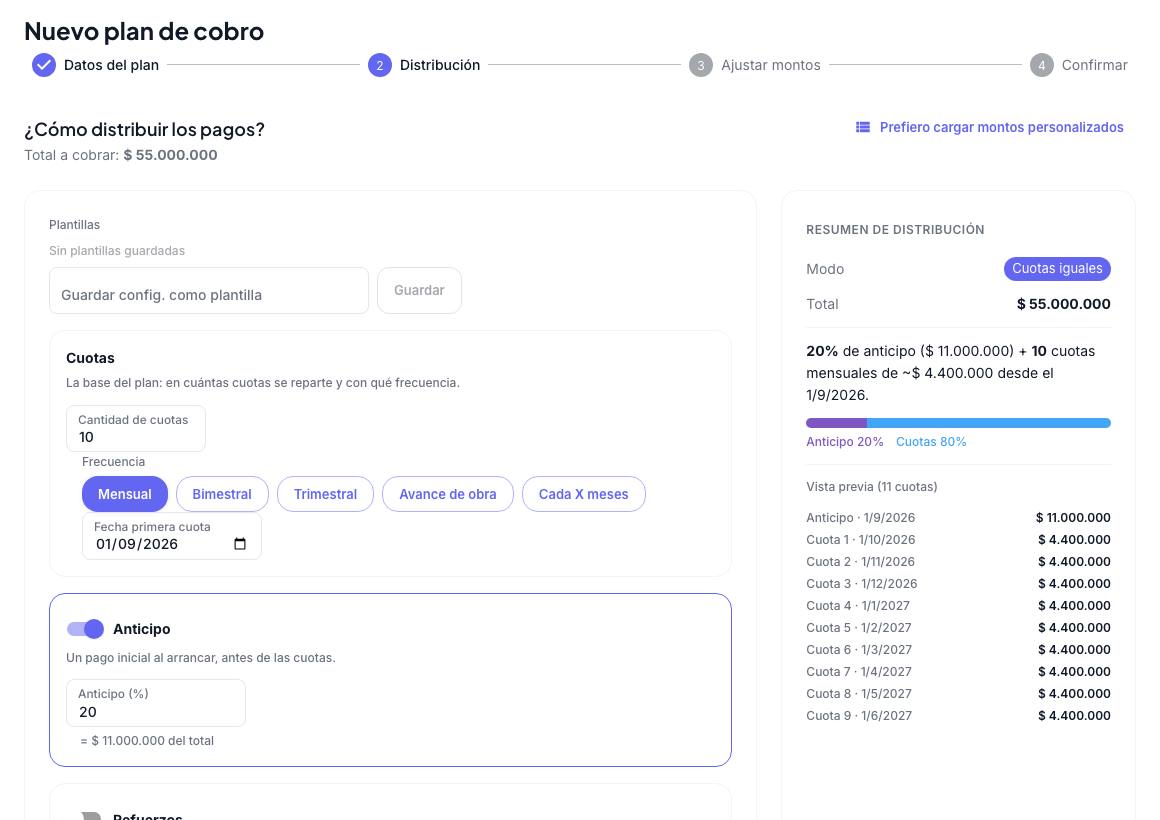Click the Cuotas iguales mode badge

[x=1057, y=269]
